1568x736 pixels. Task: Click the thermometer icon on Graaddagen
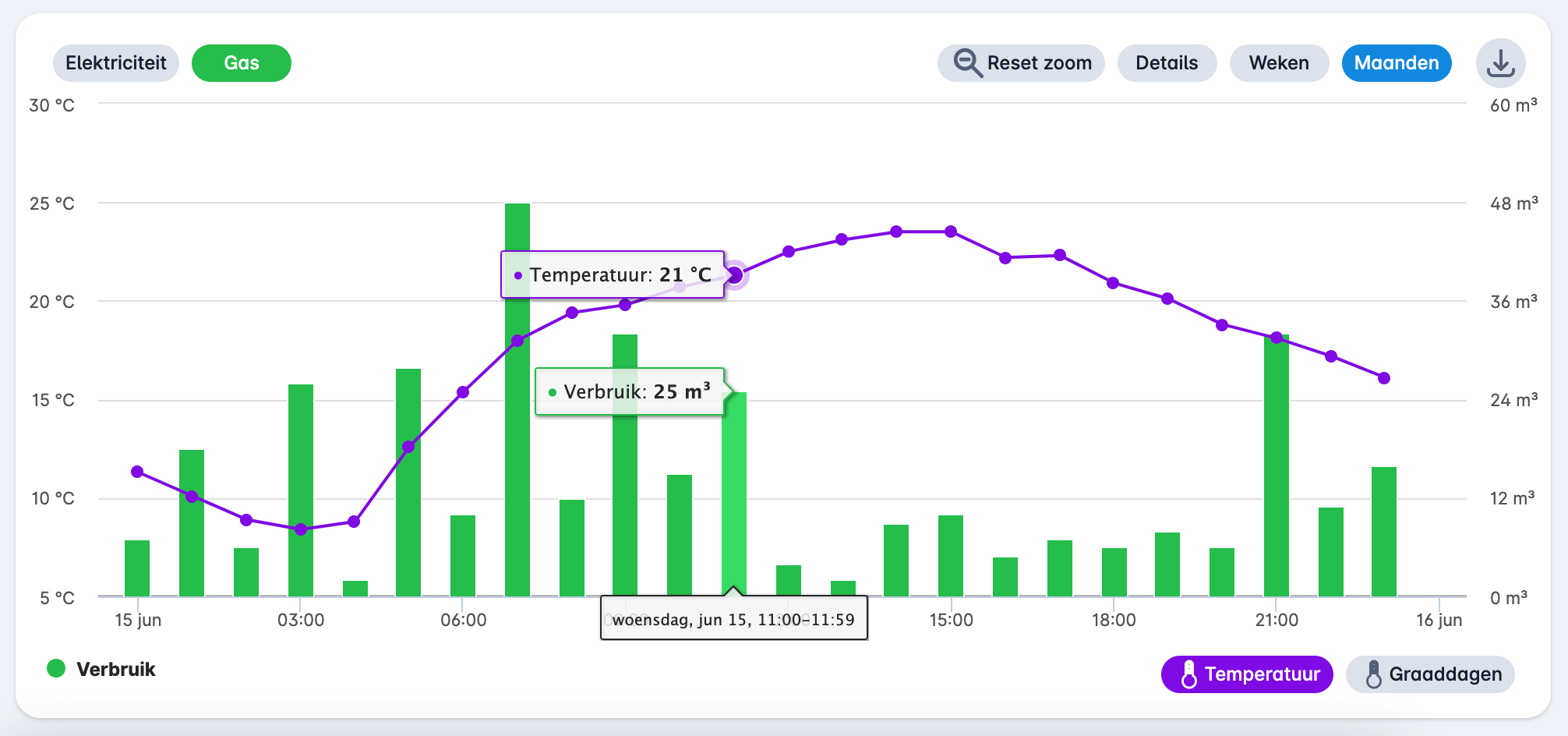(x=1373, y=674)
